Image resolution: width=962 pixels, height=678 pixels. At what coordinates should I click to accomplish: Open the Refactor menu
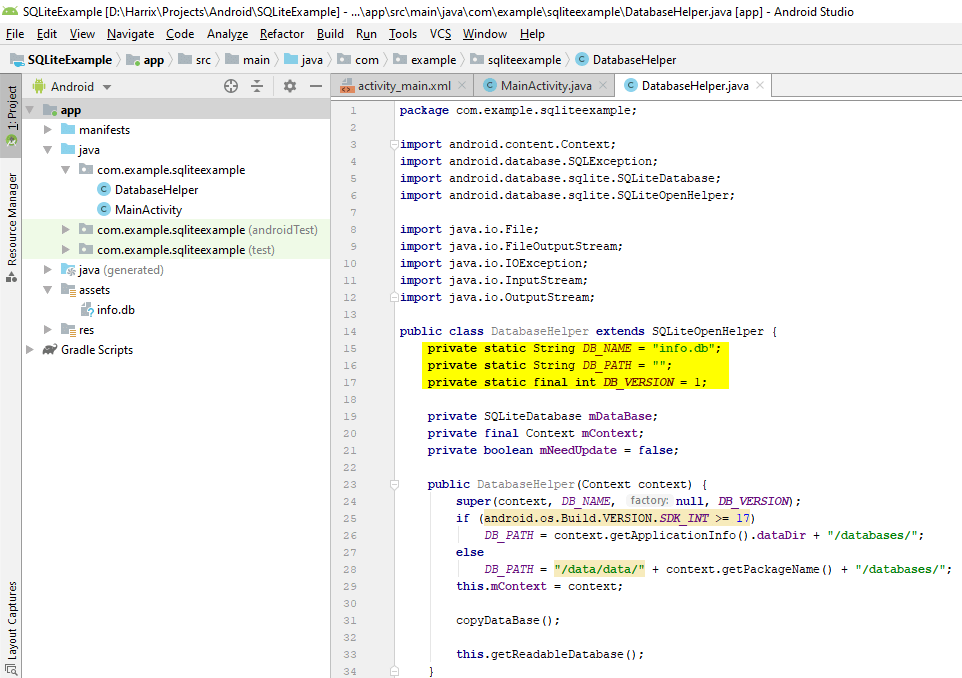pos(282,34)
